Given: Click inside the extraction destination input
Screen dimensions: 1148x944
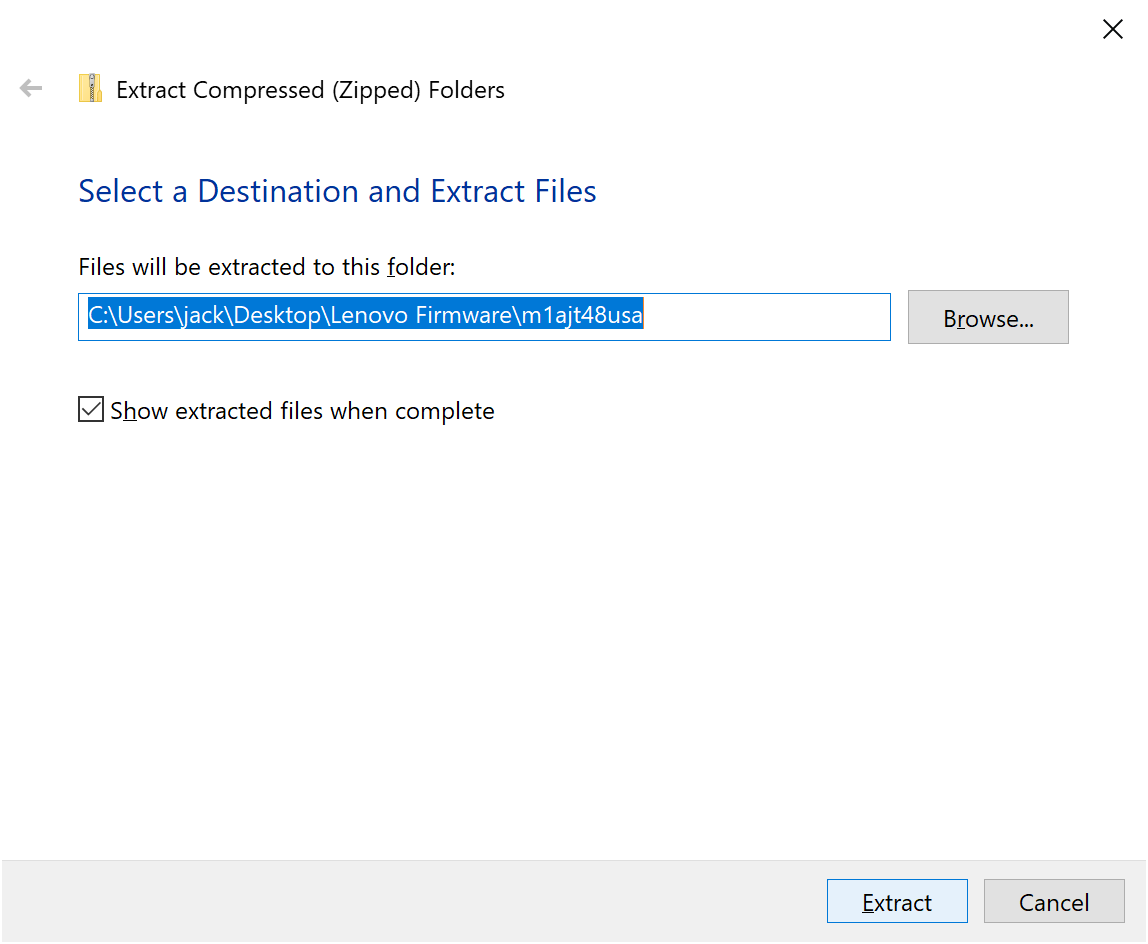Looking at the screenshot, I should (484, 316).
